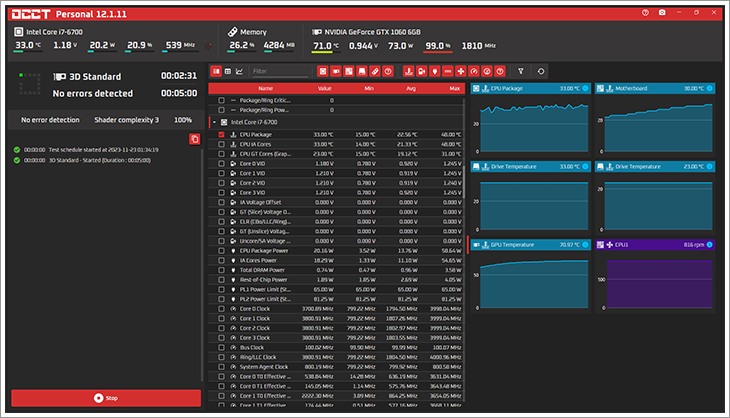
Task: Sort sensors by the Value column
Action: click(324, 88)
